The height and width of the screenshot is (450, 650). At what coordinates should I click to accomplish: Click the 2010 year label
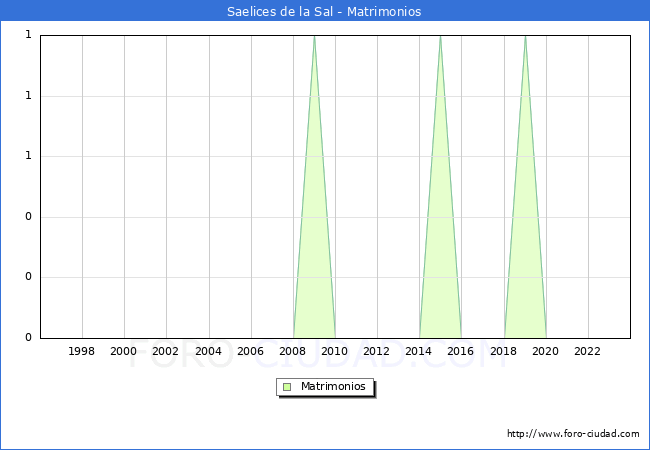[335, 351]
